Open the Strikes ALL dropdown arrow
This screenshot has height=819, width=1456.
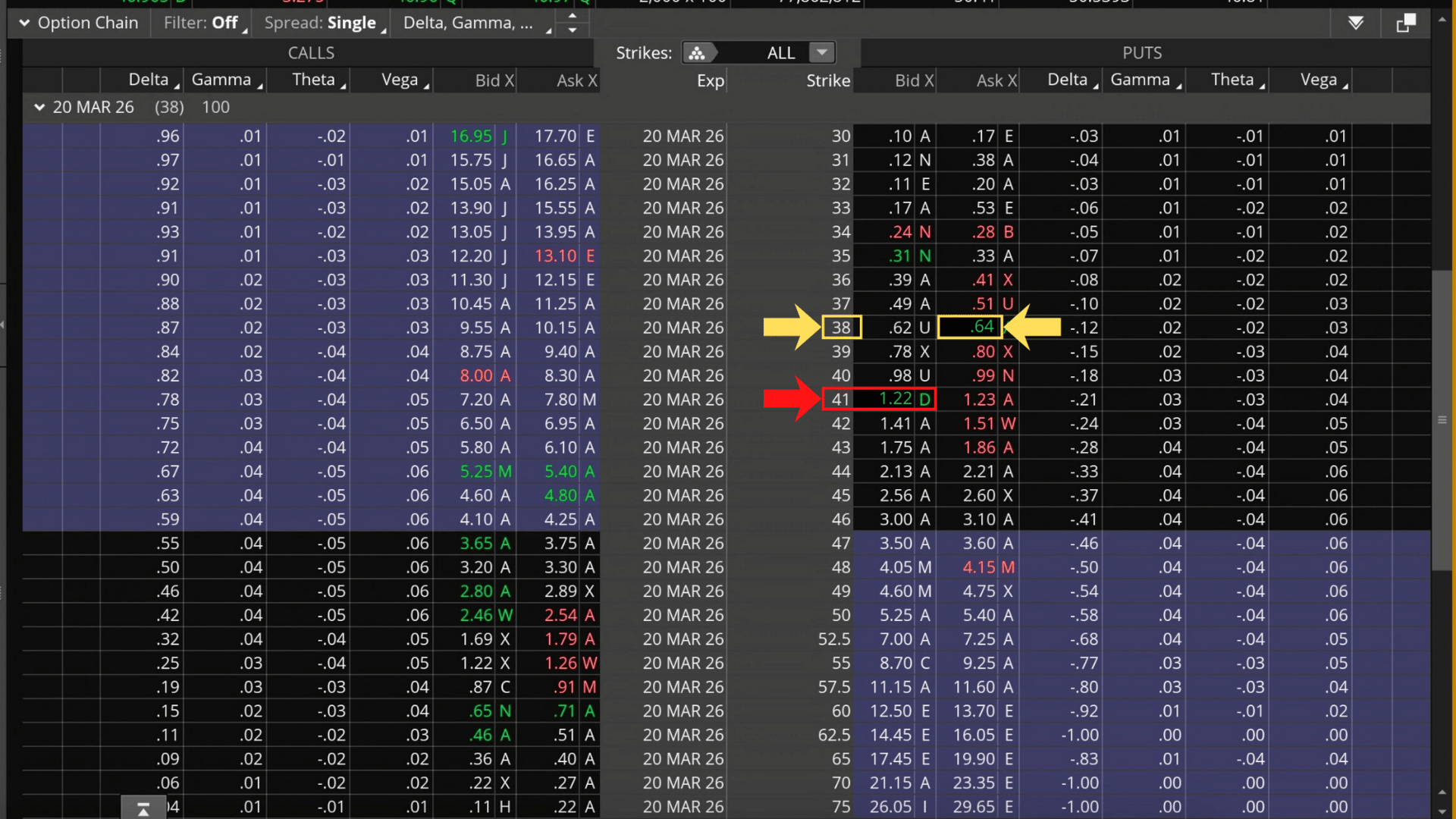tap(822, 53)
